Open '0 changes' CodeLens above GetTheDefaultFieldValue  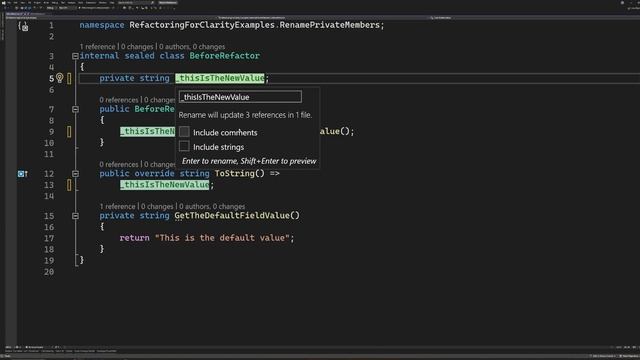coord(157,207)
